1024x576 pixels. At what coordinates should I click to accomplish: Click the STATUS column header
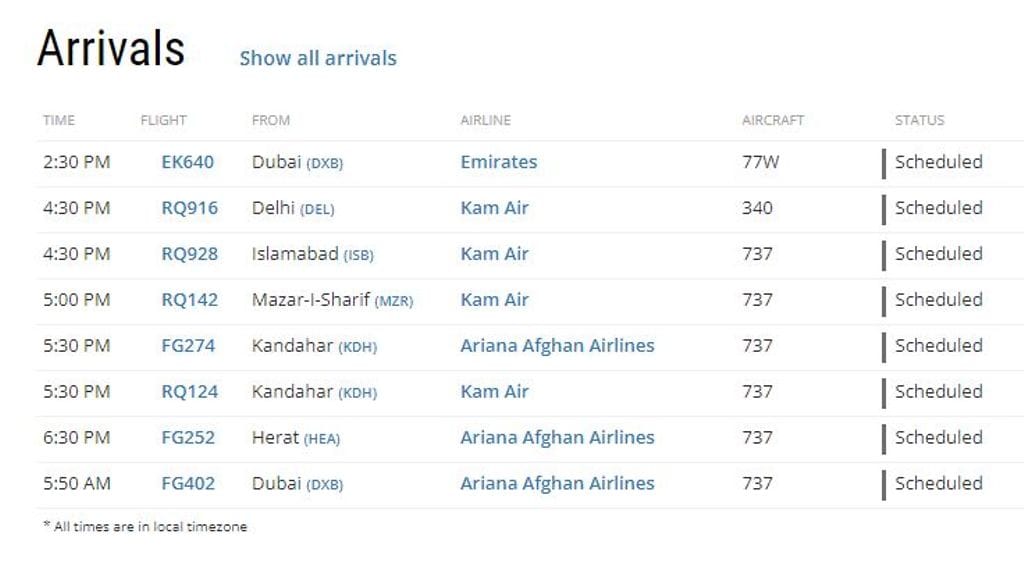(918, 120)
